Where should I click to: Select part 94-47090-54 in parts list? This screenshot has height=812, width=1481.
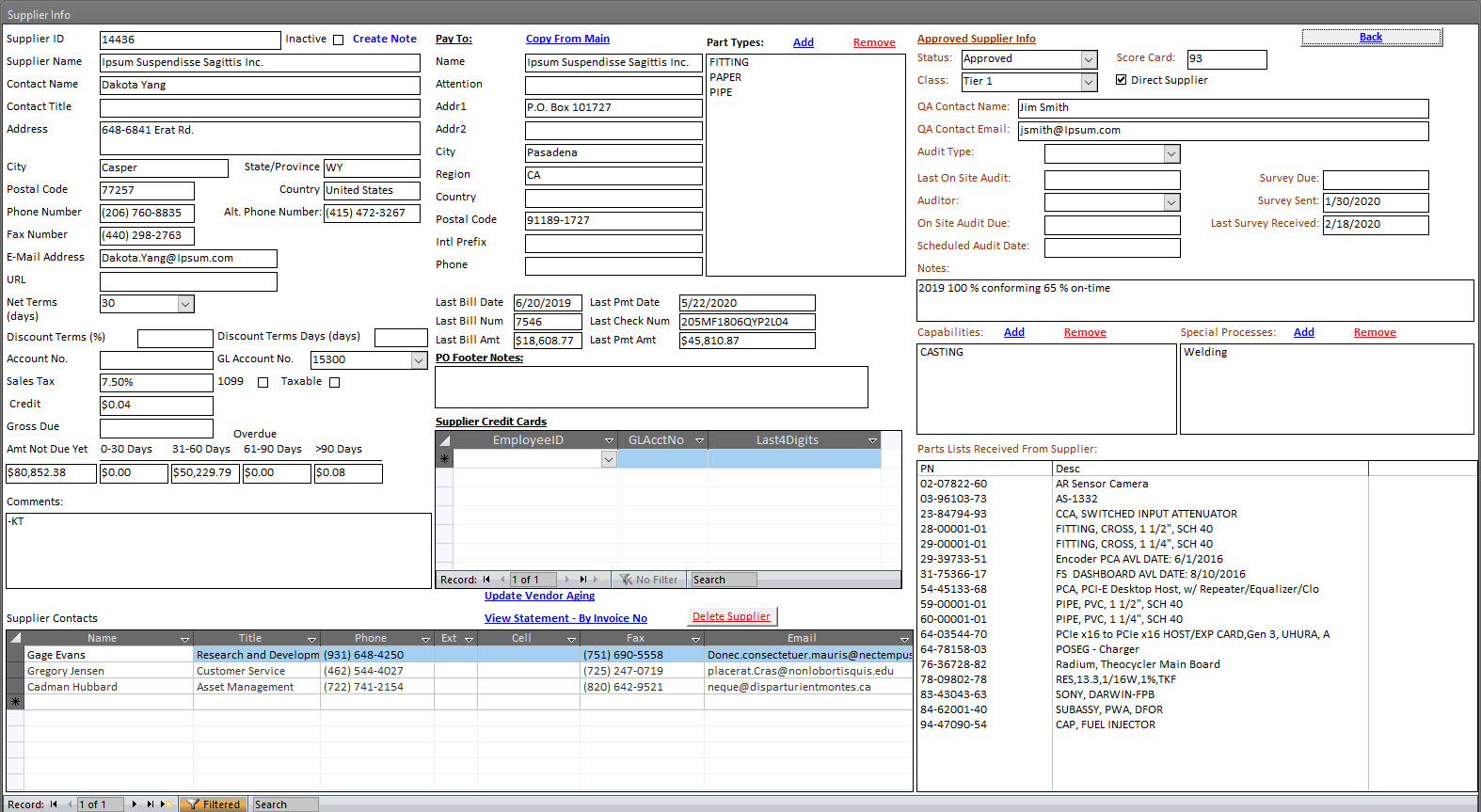point(1197,724)
